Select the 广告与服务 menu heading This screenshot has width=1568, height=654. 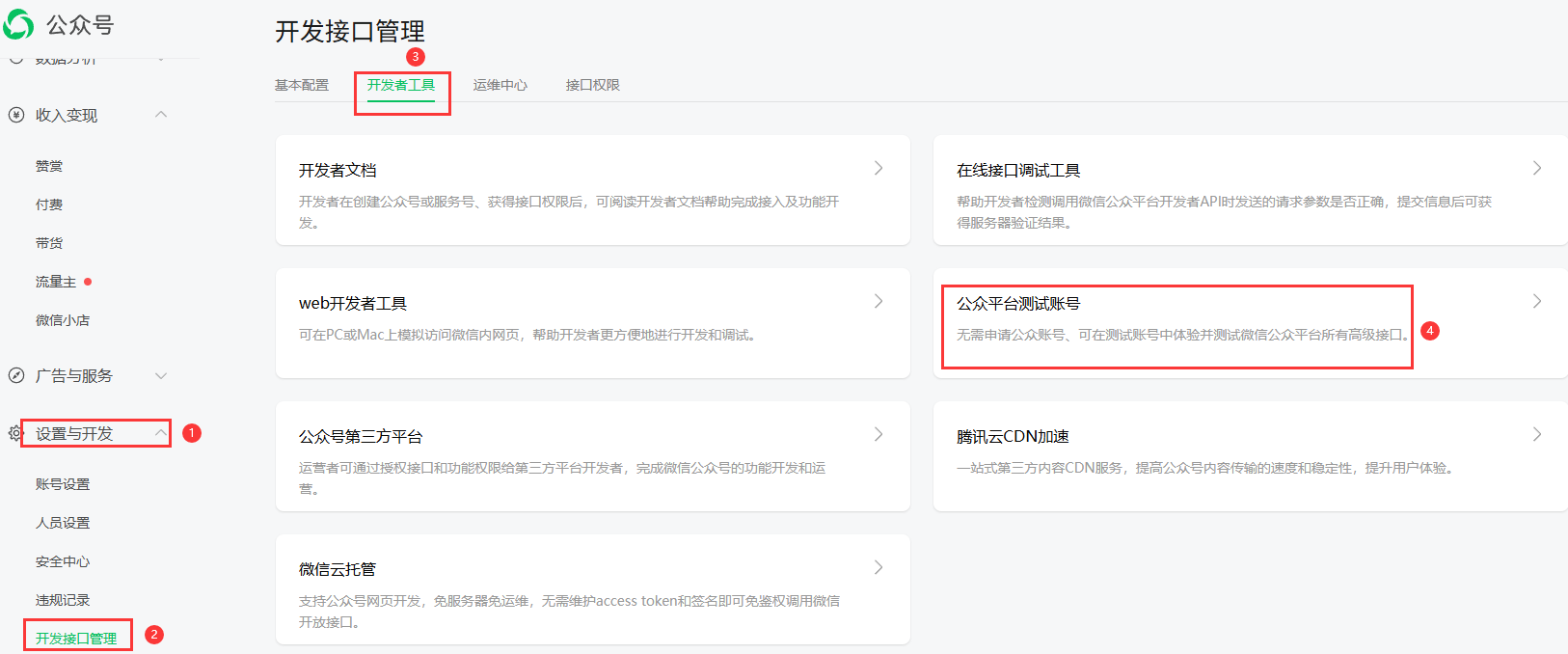point(74,375)
